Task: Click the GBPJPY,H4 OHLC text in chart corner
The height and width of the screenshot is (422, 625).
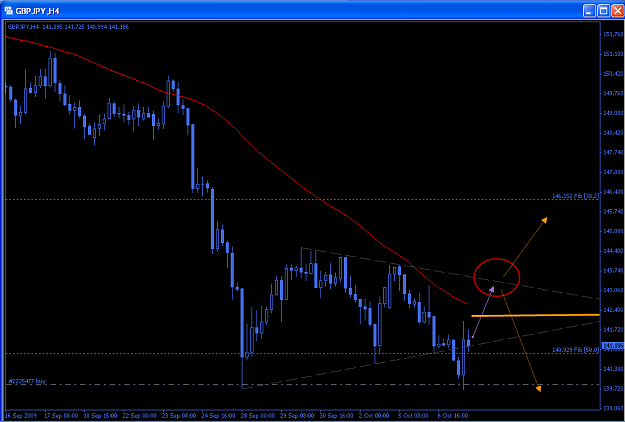Action: click(68, 27)
